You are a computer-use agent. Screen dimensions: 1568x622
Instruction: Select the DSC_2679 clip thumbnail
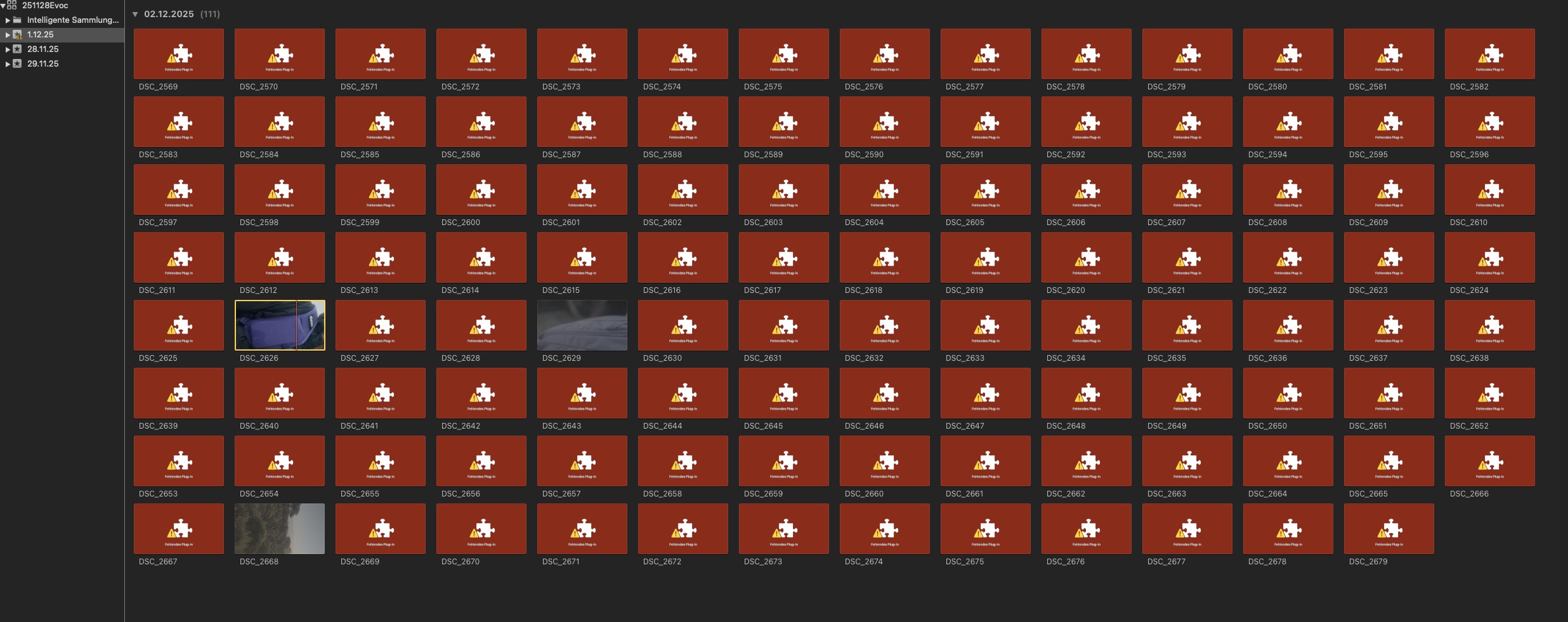click(1389, 529)
